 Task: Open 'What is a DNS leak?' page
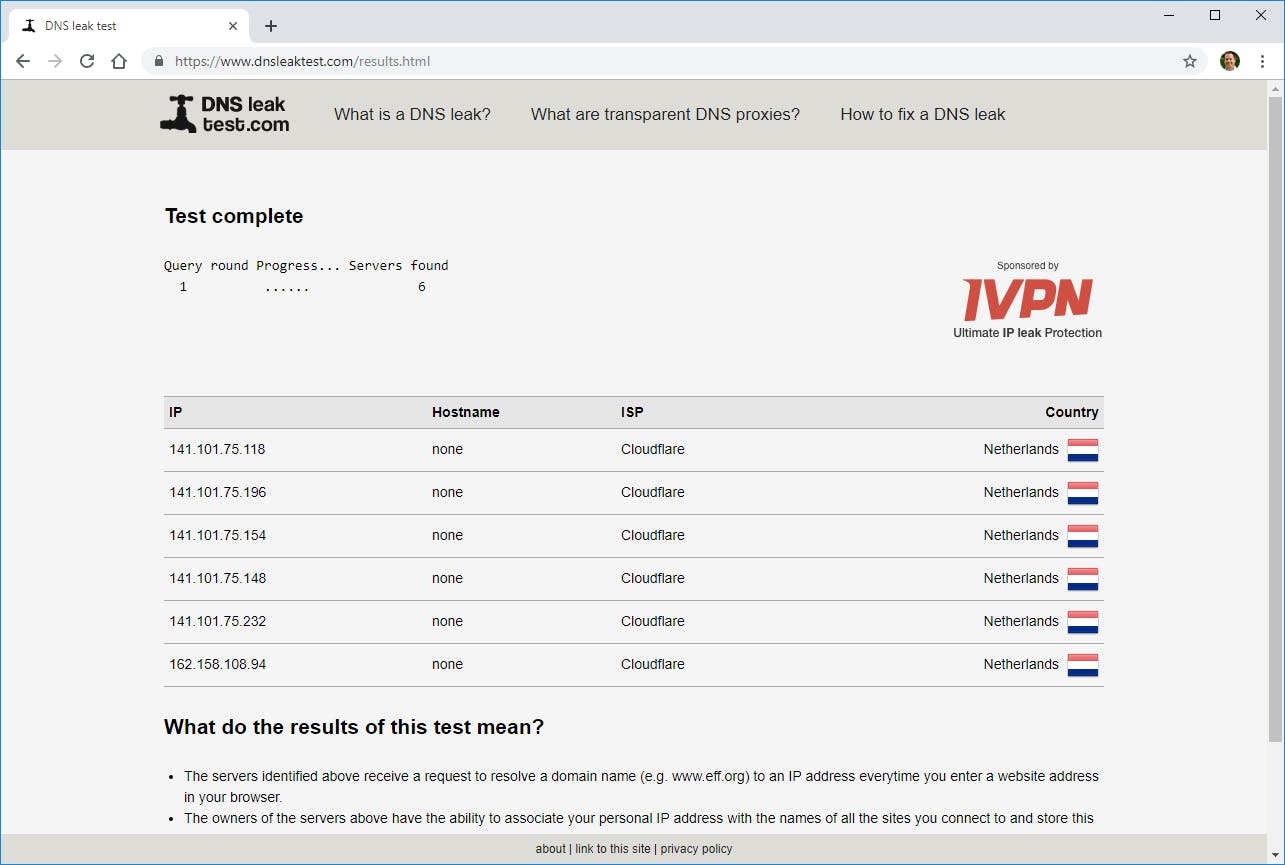coord(412,114)
